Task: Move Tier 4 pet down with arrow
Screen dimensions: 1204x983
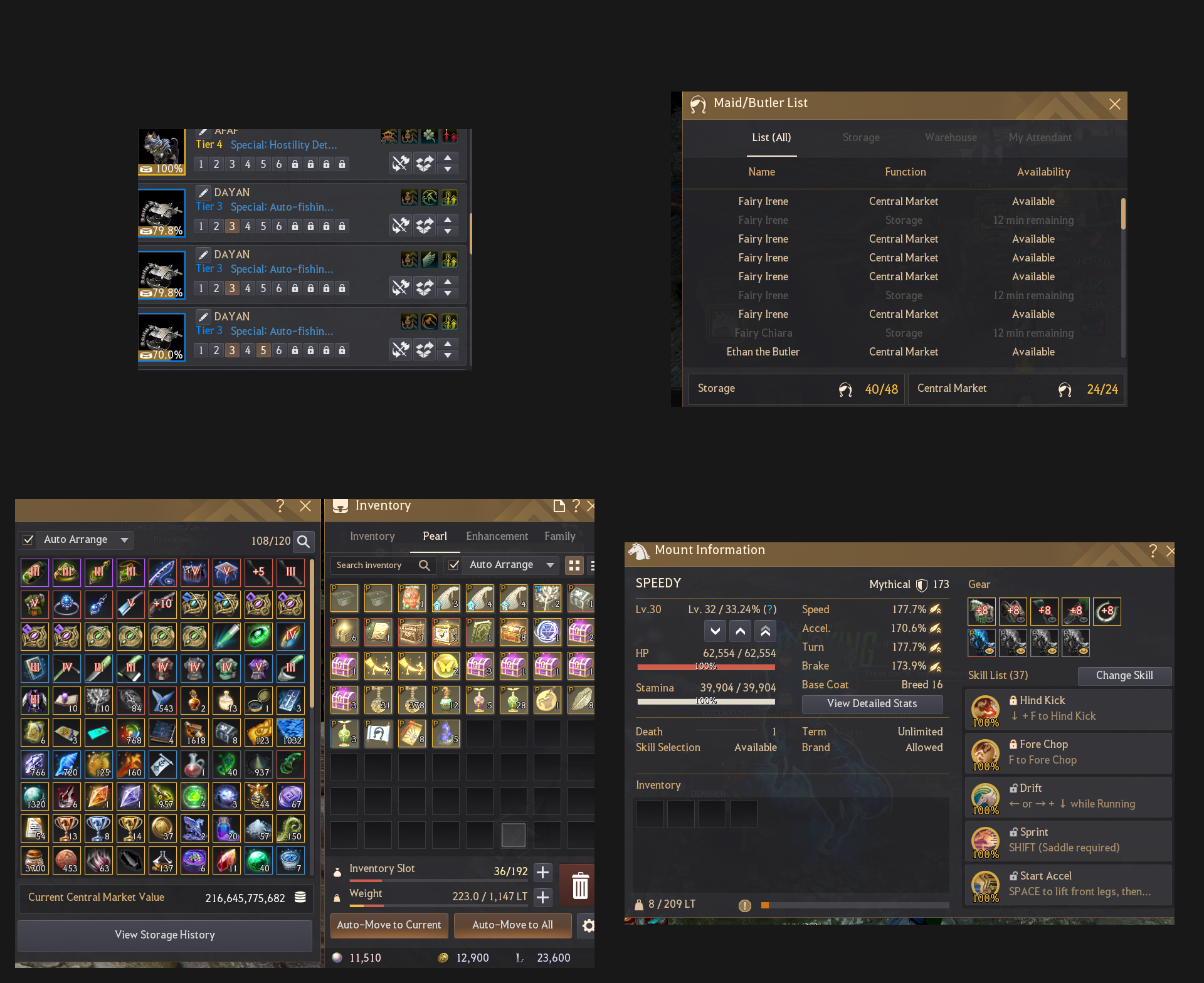Action: (448, 169)
